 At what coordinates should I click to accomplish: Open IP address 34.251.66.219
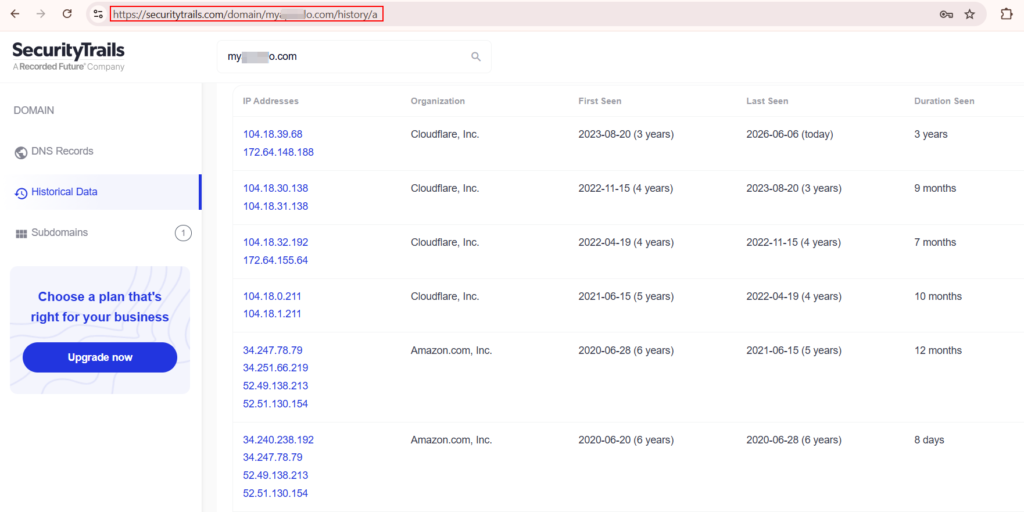pos(276,368)
